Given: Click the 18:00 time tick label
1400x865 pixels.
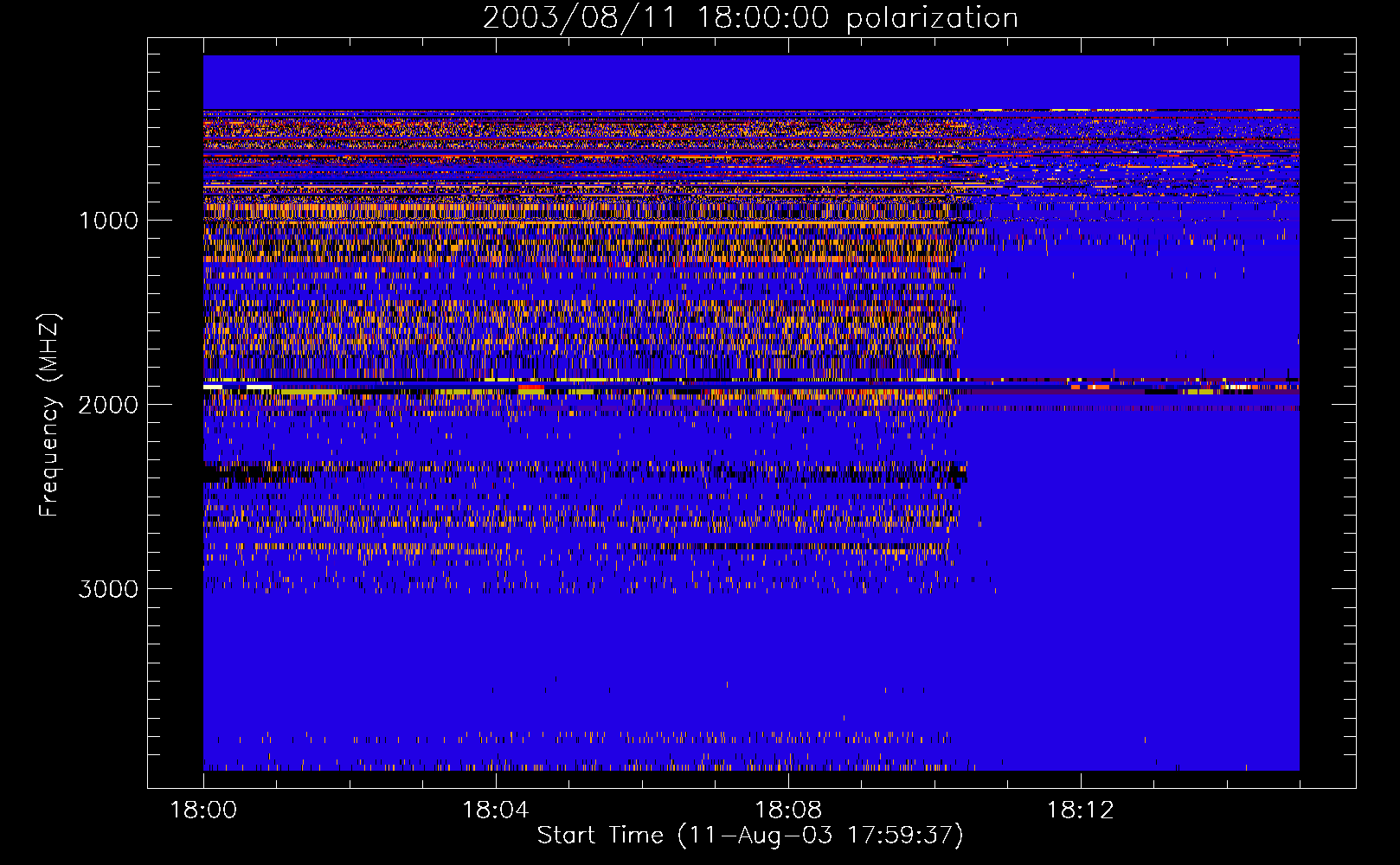Looking at the screenshot, I should click(x=203, y=811).
